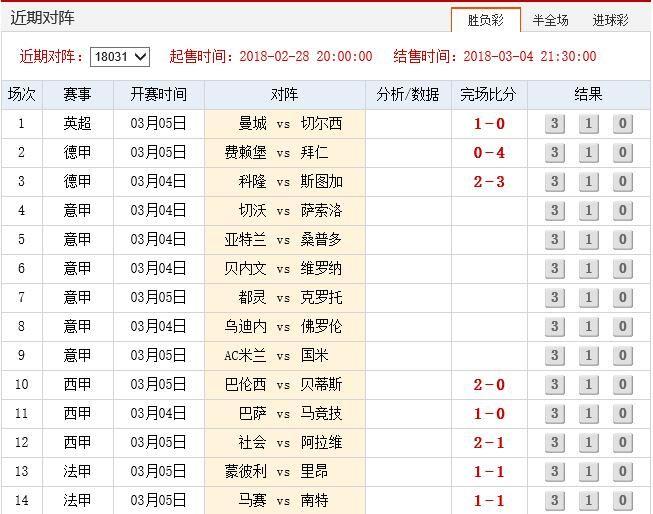Click the 开赛时间 column header
The width and height of the screenshot is (653, 514).
pos(159,95)
